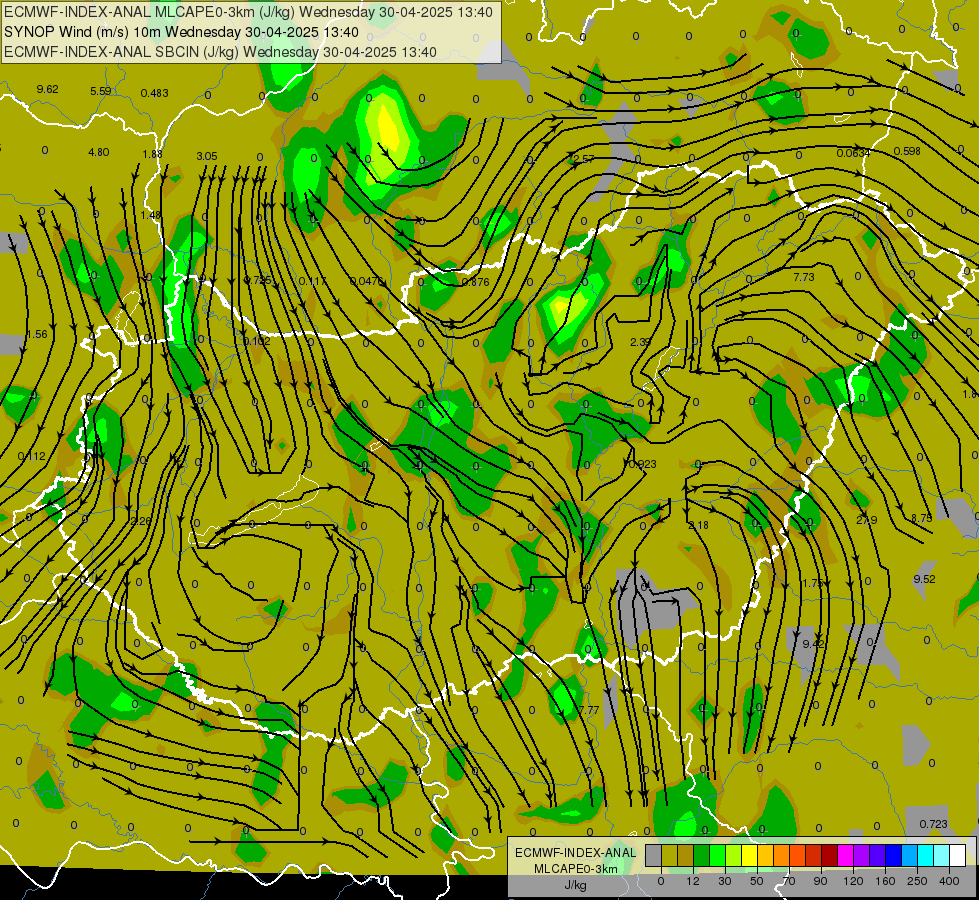Viewport: 979px width, 900px height.
Task: Click the map value '2.26'
Action: (141, 521)
